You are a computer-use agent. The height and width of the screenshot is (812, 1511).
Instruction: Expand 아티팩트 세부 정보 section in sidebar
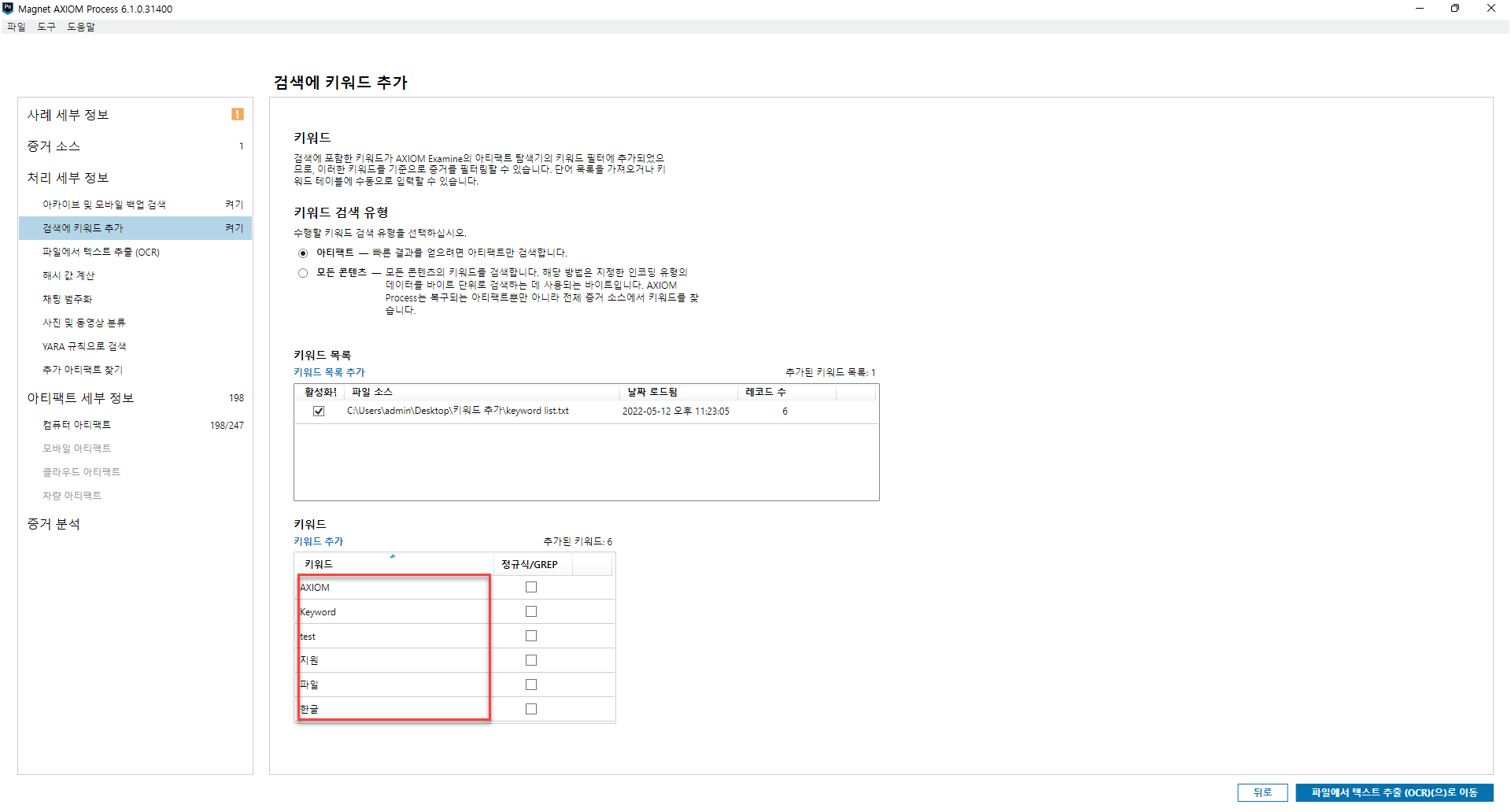pyautogui.click(x=80, y=398)
